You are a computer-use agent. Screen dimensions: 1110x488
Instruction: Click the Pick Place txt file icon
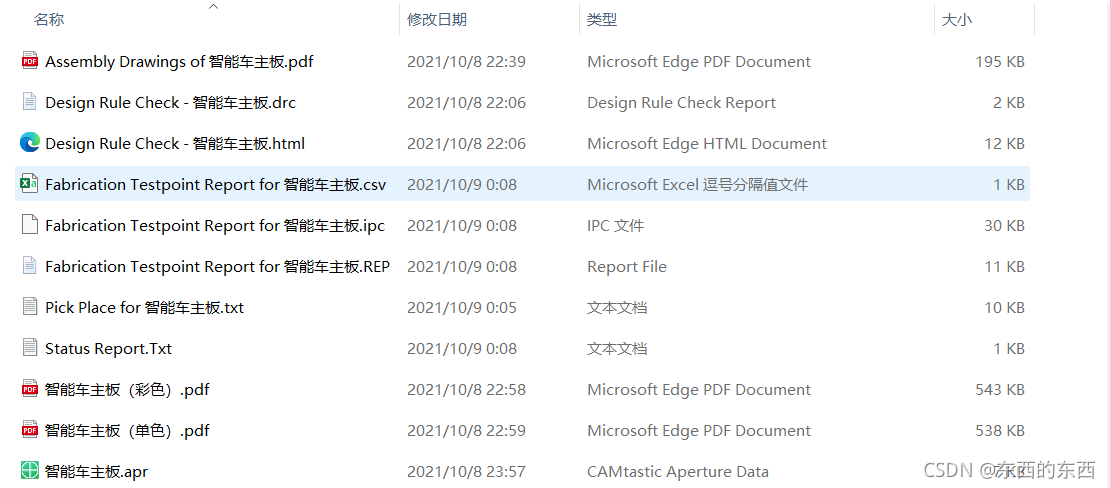(x=30, y=307)
